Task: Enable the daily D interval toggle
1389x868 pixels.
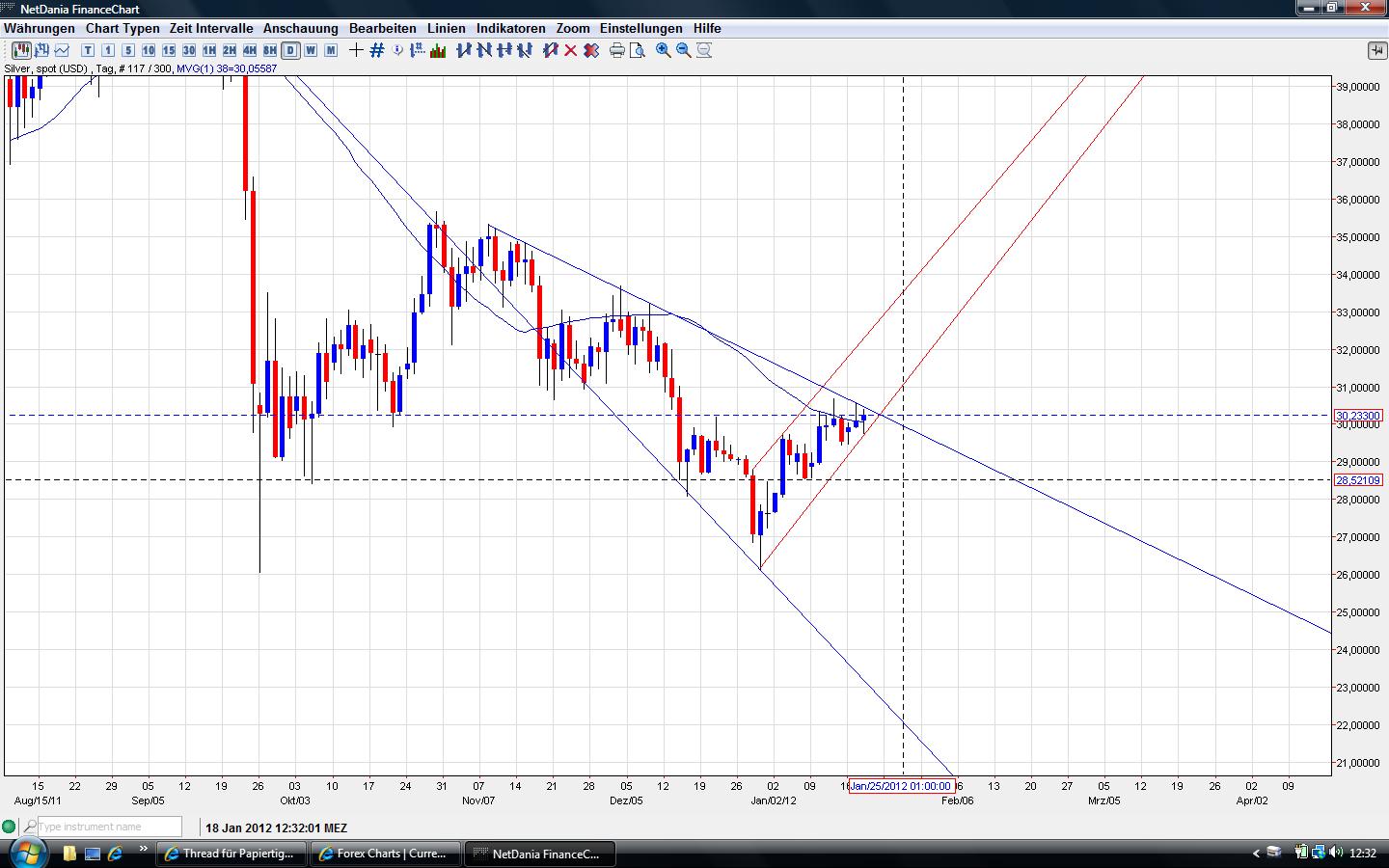Action: [x=289, y=50]
